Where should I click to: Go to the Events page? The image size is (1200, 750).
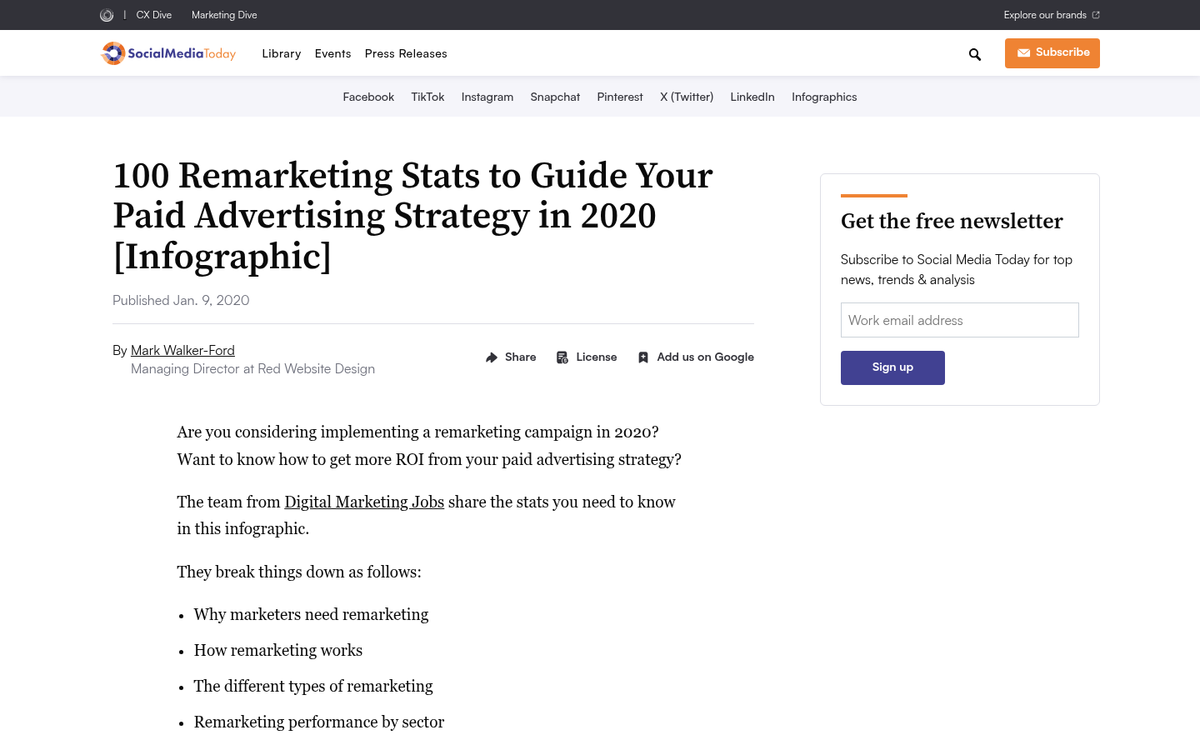332,54
